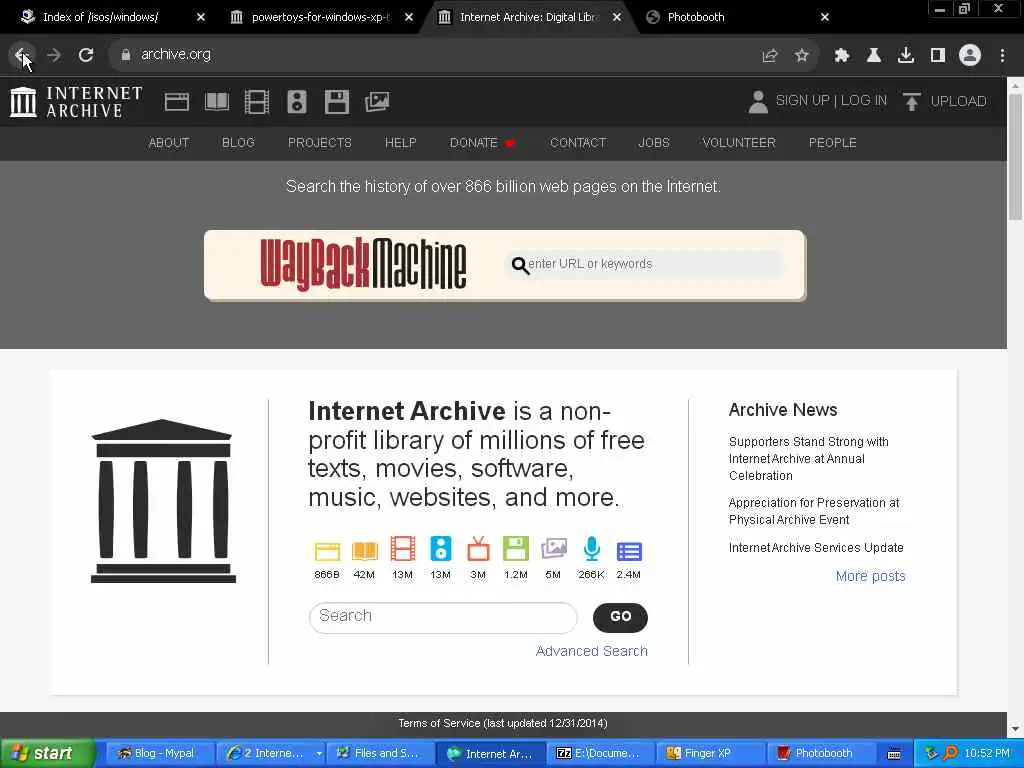Switch to powertoys-for-windows-xp tab
Viewport: 1024px width, 768px height.
pos(320,17)
